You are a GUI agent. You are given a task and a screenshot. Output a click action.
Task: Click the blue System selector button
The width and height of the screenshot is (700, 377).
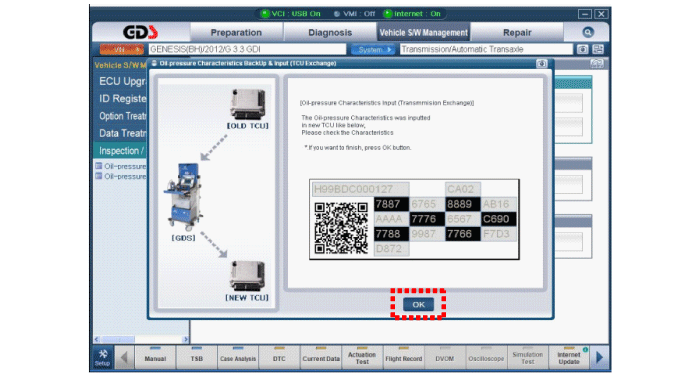pos(372,49)
